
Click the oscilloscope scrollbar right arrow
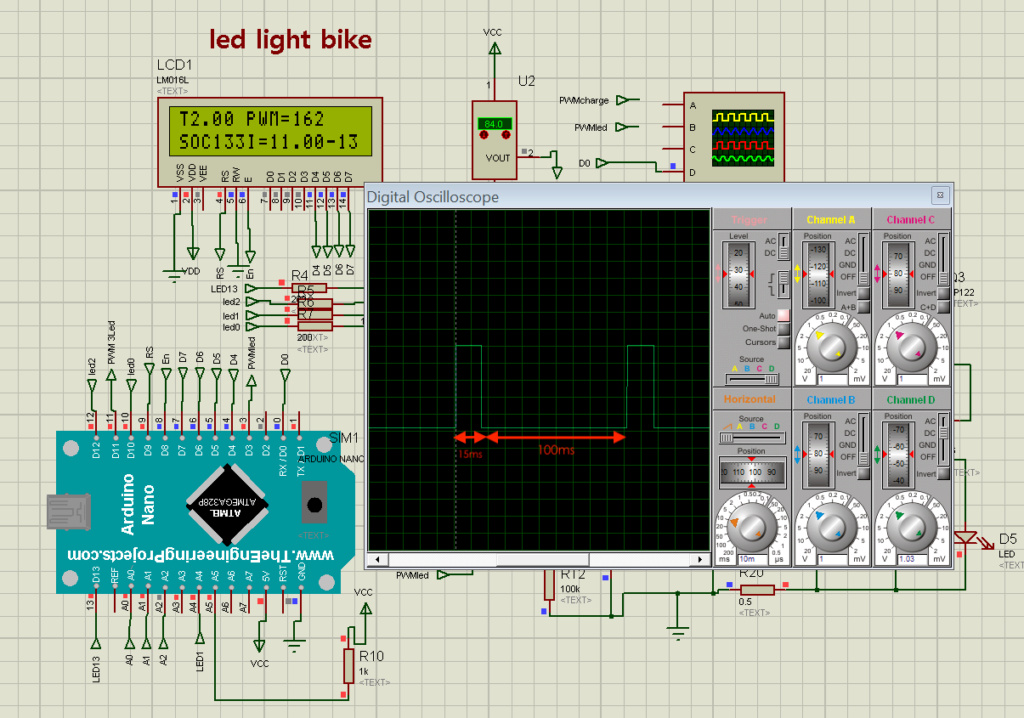[701, 559]
